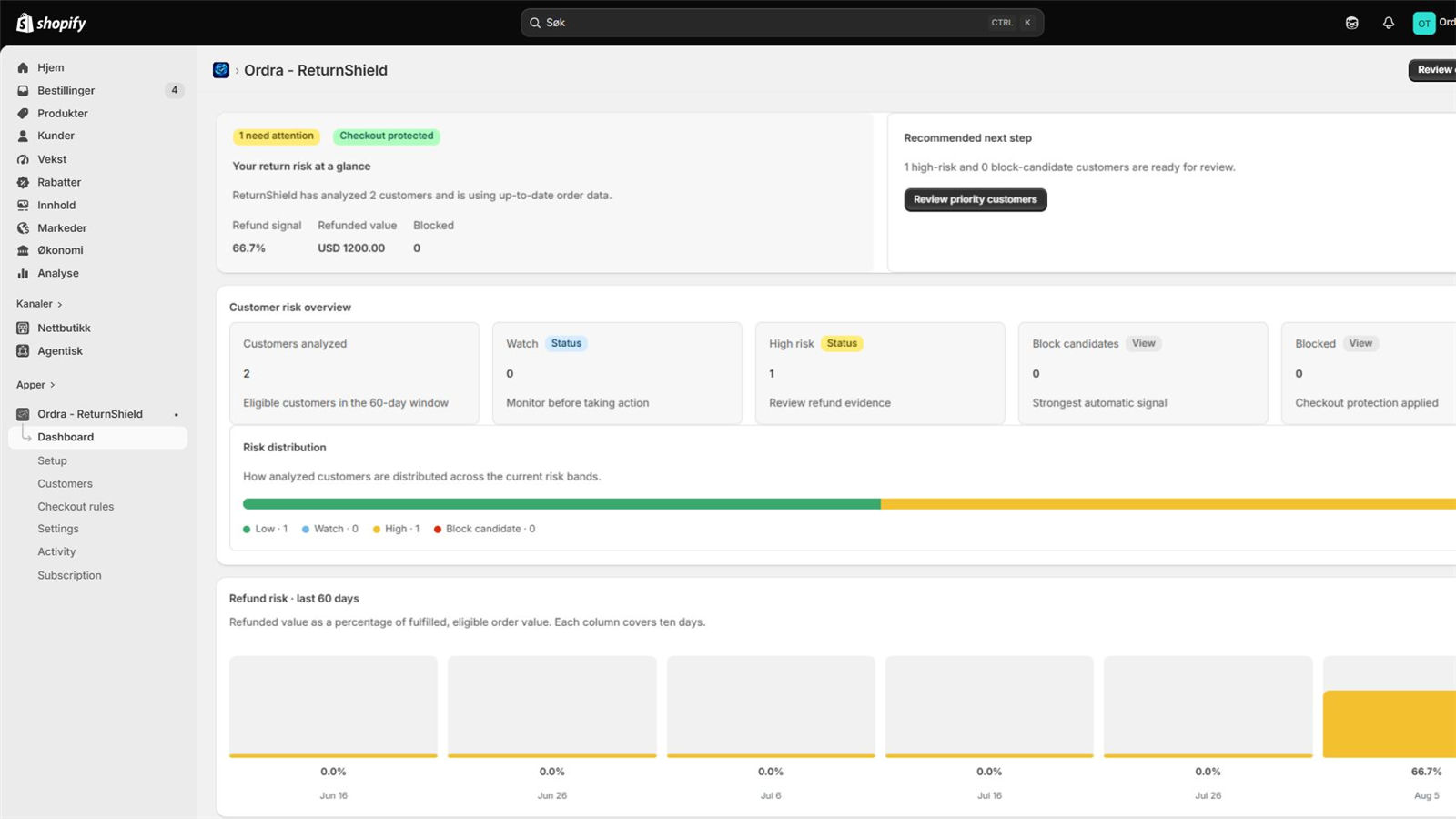The width and height of the screenshot is (1456, 819).
Task: Click the Søk search field
Action: [x=782, y=23]
